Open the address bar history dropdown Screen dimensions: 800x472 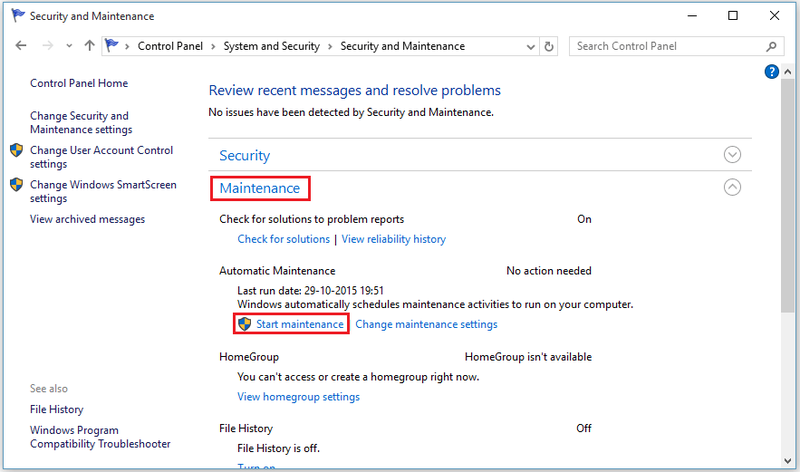tap(531, 47)
